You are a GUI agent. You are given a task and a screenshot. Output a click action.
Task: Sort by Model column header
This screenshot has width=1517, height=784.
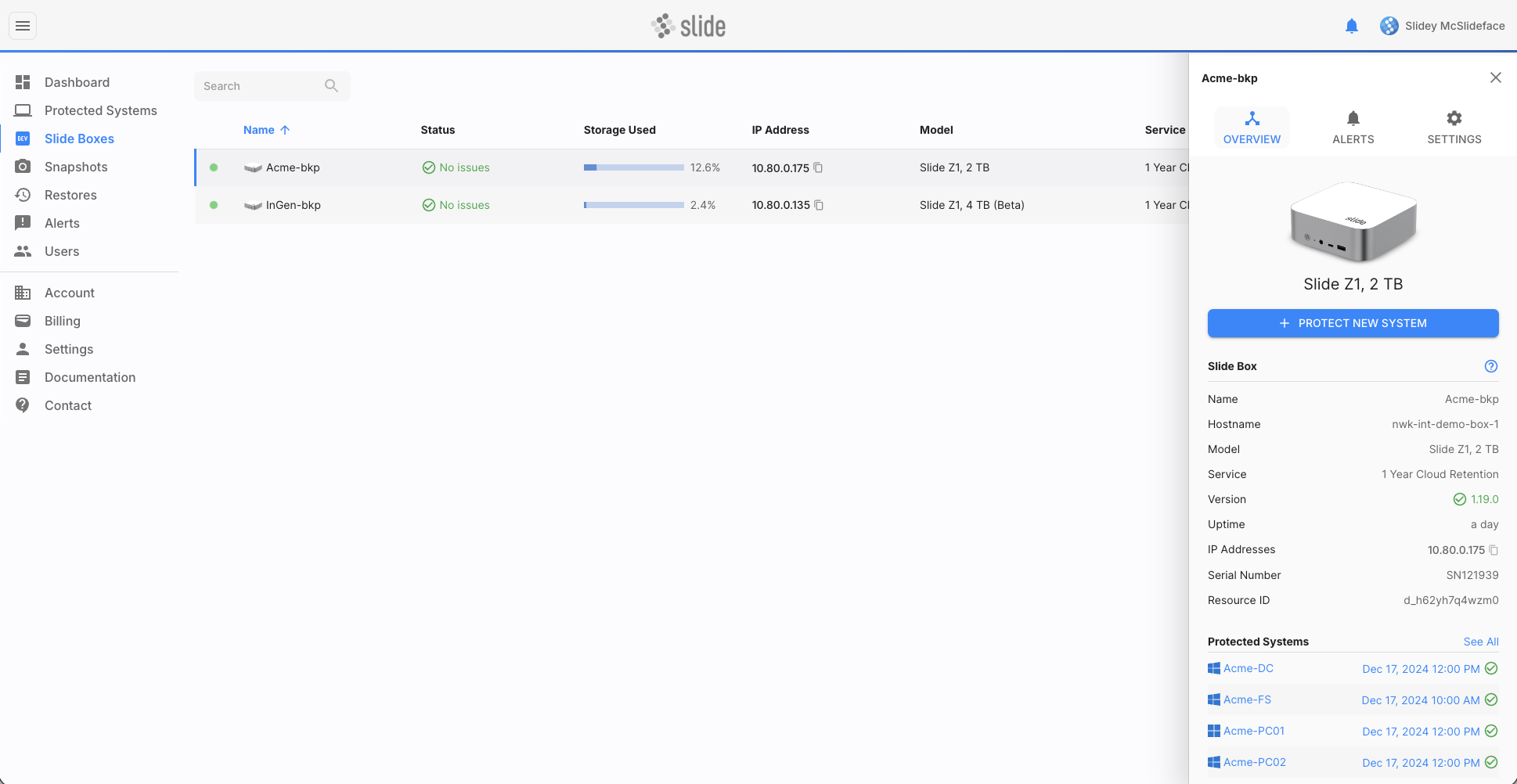point(936,130)
